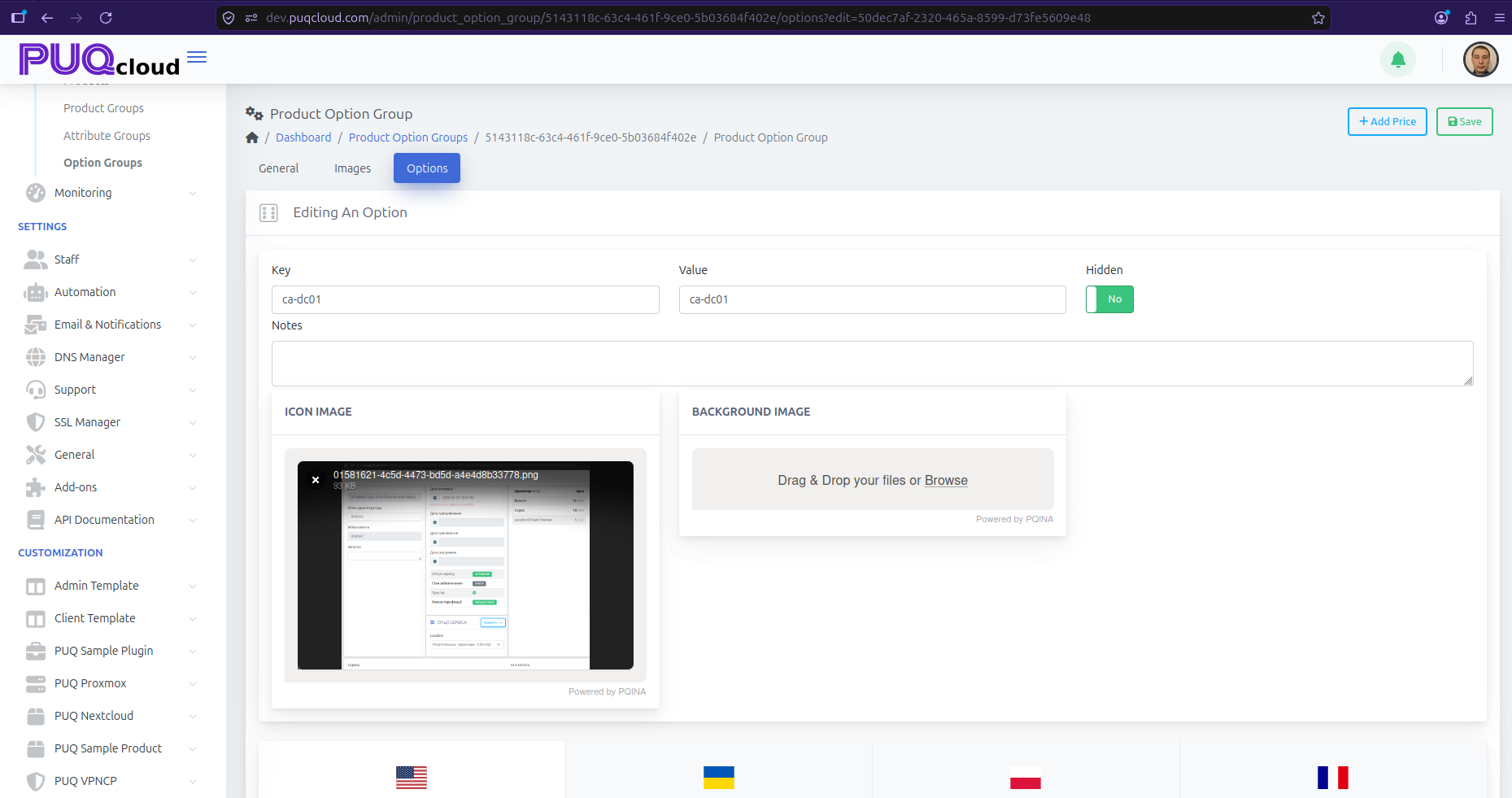Click the green Save button
Viewport: 1512px width, 798px height.
pos(1464,122)
